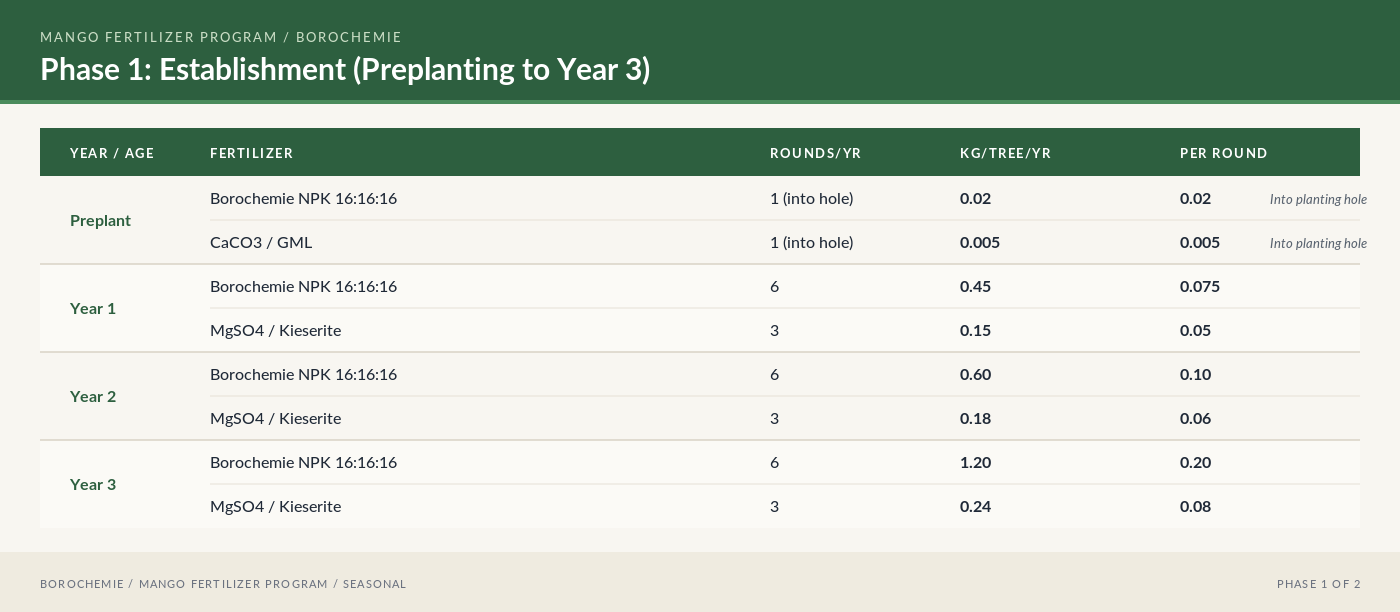
Task: Select the Year 3 row label
Action: [x=93, y=484]
